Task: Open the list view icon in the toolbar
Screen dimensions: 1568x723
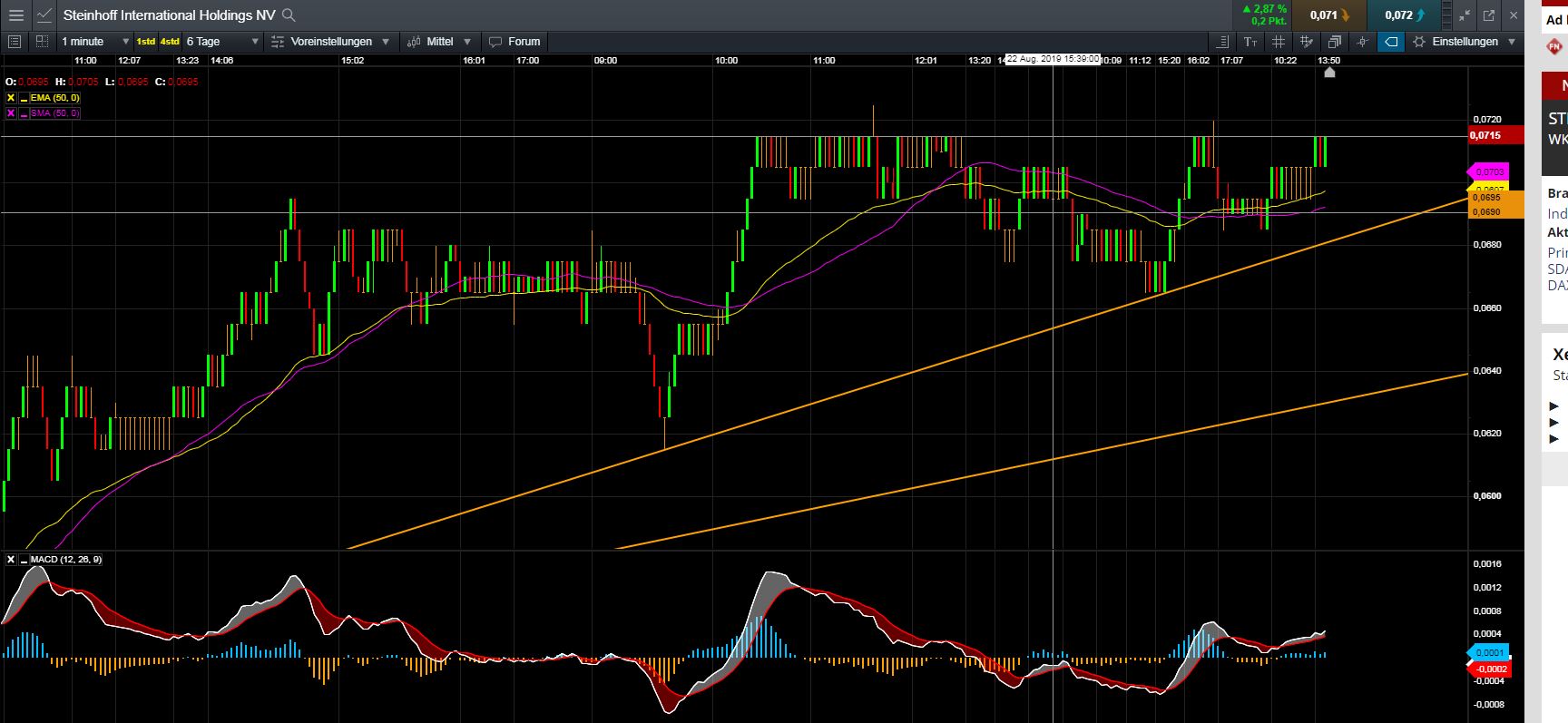Action: [14, 42]
